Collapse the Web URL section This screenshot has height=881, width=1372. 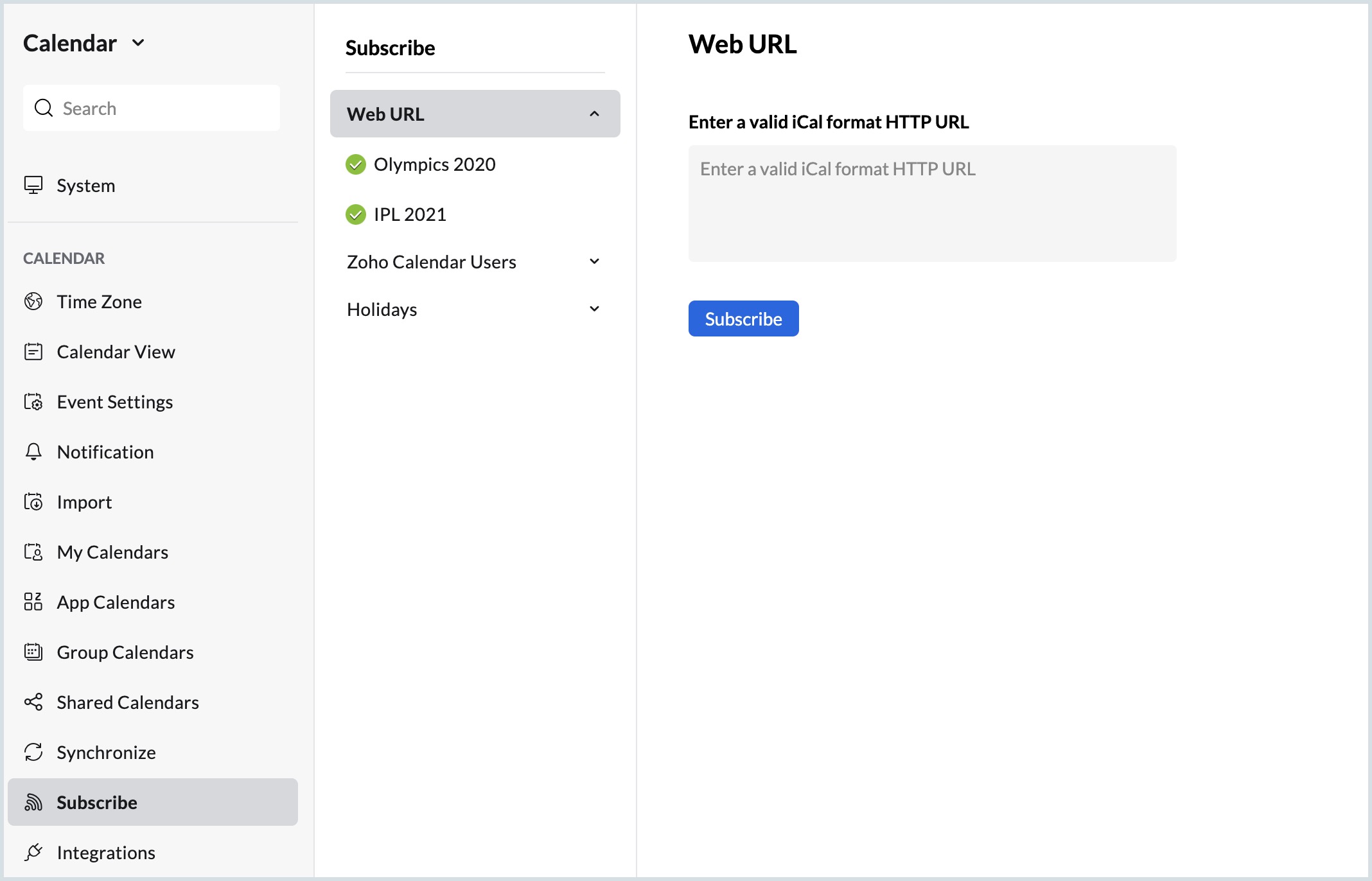click(594, 114)
